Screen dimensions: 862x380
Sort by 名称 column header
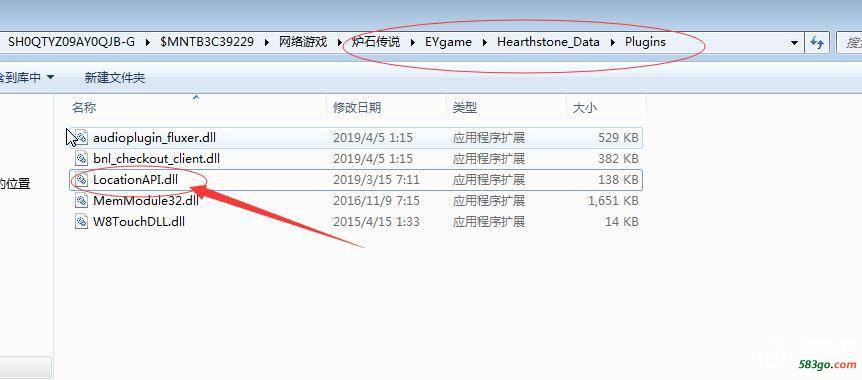[x=84, y=108]
